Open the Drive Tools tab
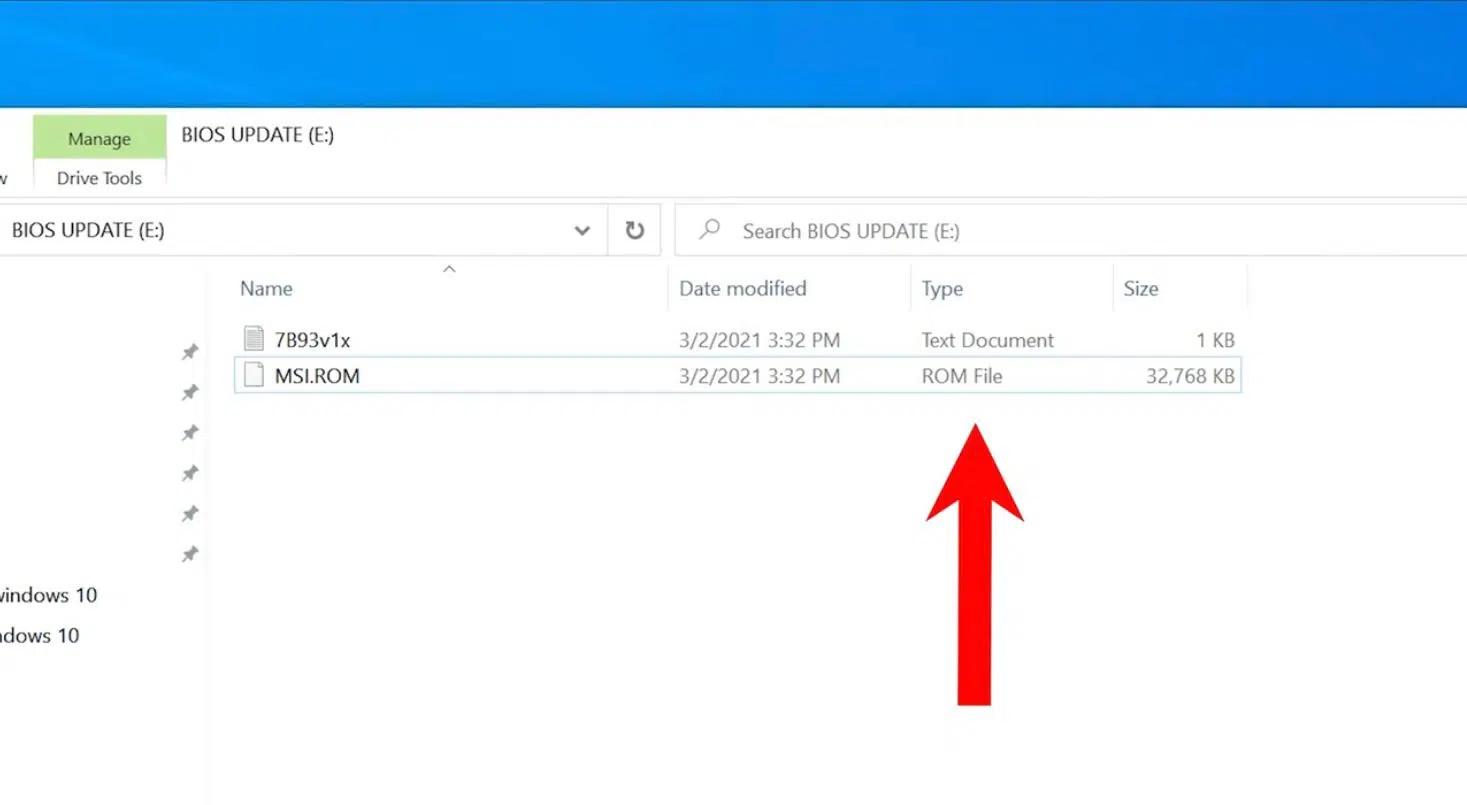This screenshot has height=805, width=1467. (x=99, y=178)
